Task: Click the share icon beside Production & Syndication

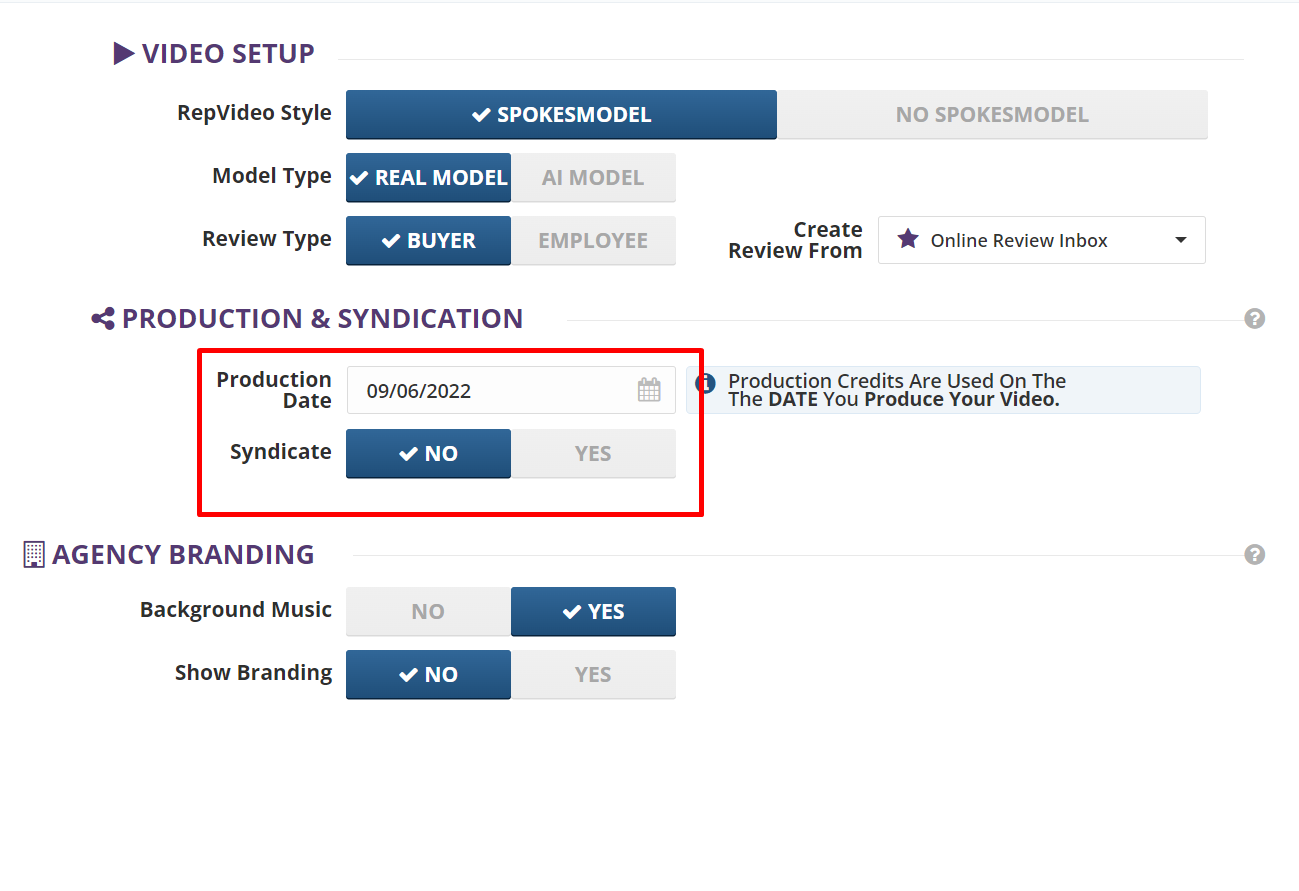Action: pos(103,319)
